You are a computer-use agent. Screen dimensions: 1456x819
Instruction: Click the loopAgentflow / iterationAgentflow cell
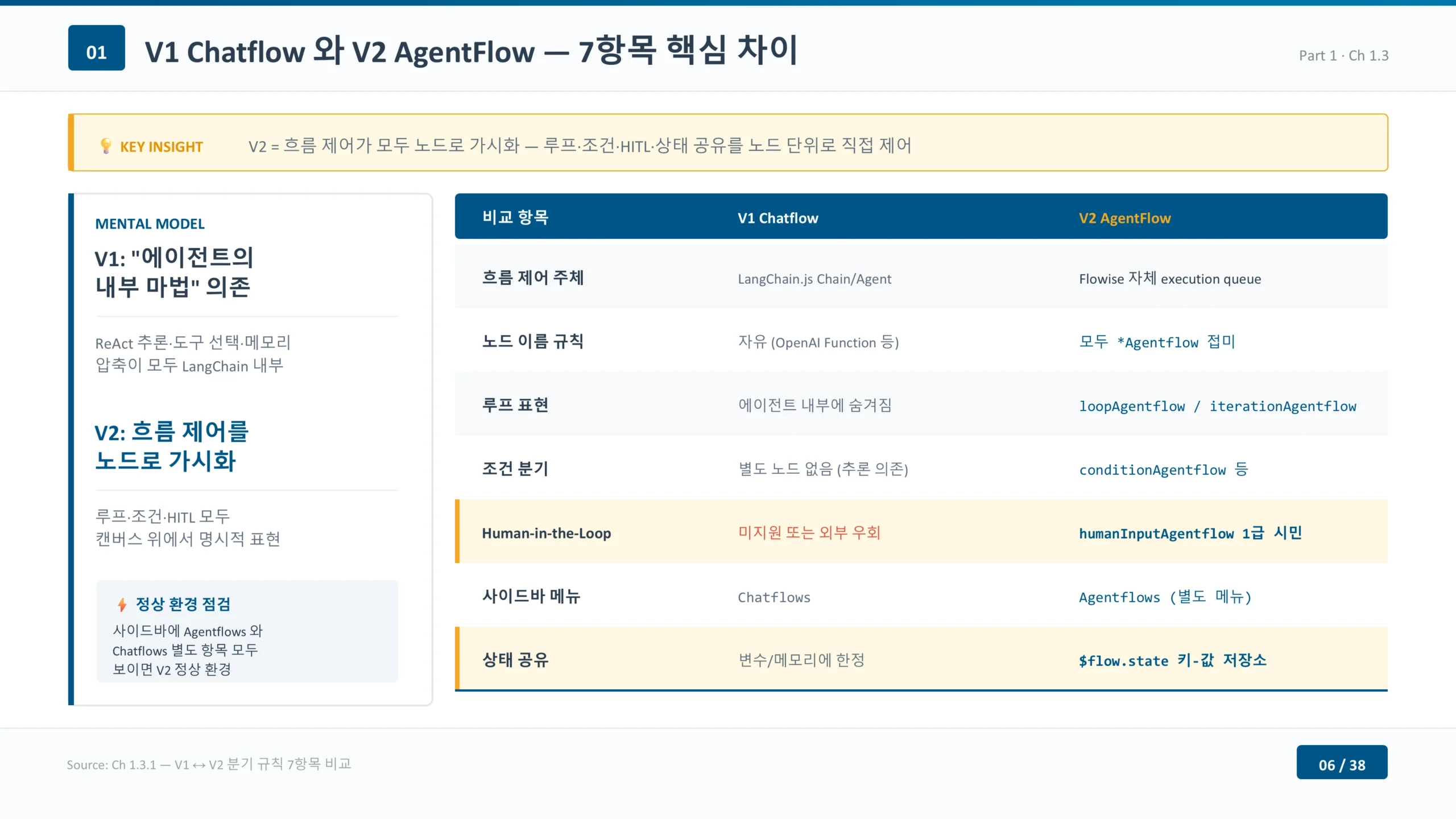pyautogui.click(x=1218, y=406)
